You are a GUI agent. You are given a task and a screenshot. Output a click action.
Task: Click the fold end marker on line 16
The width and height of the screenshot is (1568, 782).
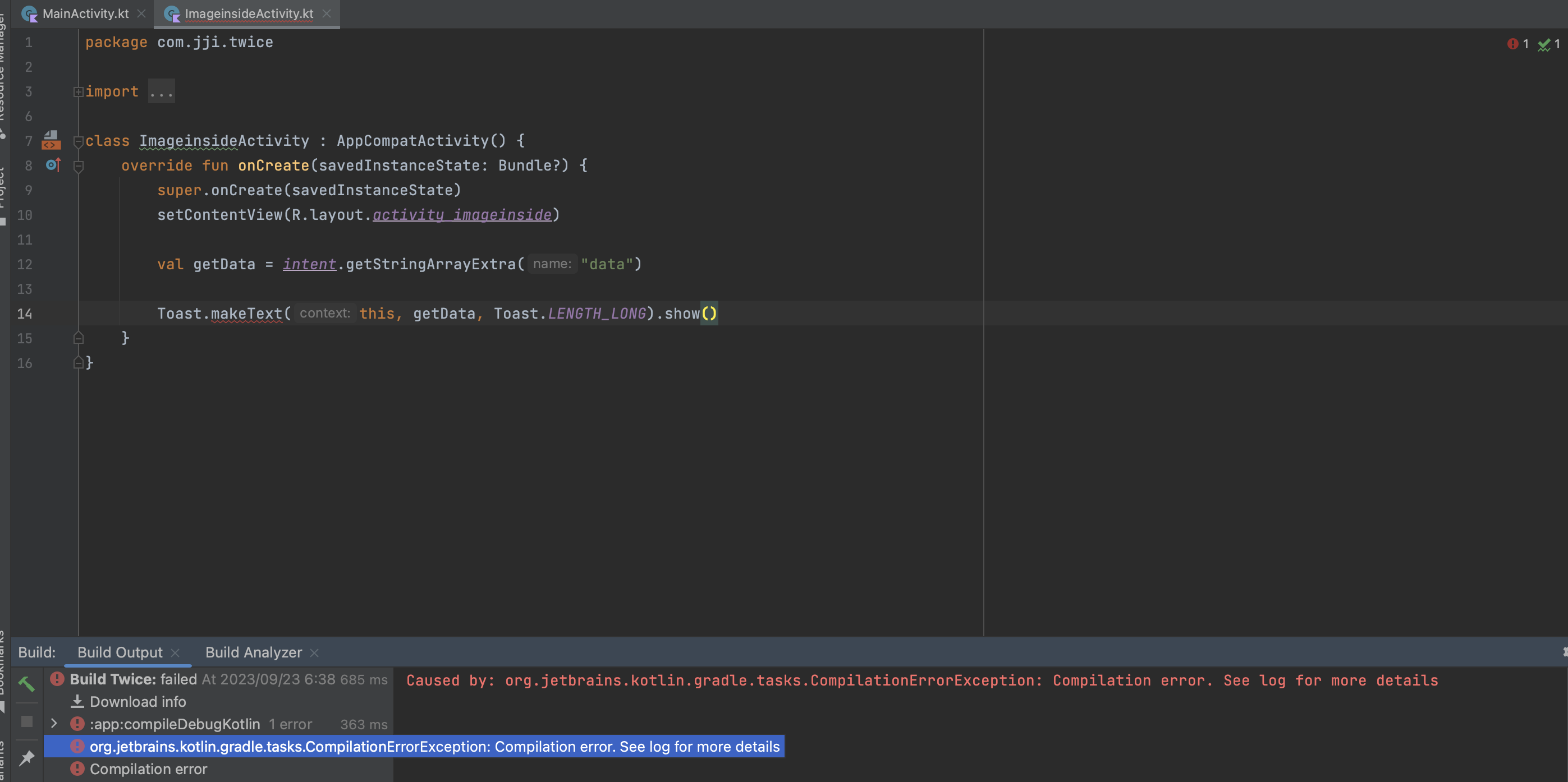(78, 363)
